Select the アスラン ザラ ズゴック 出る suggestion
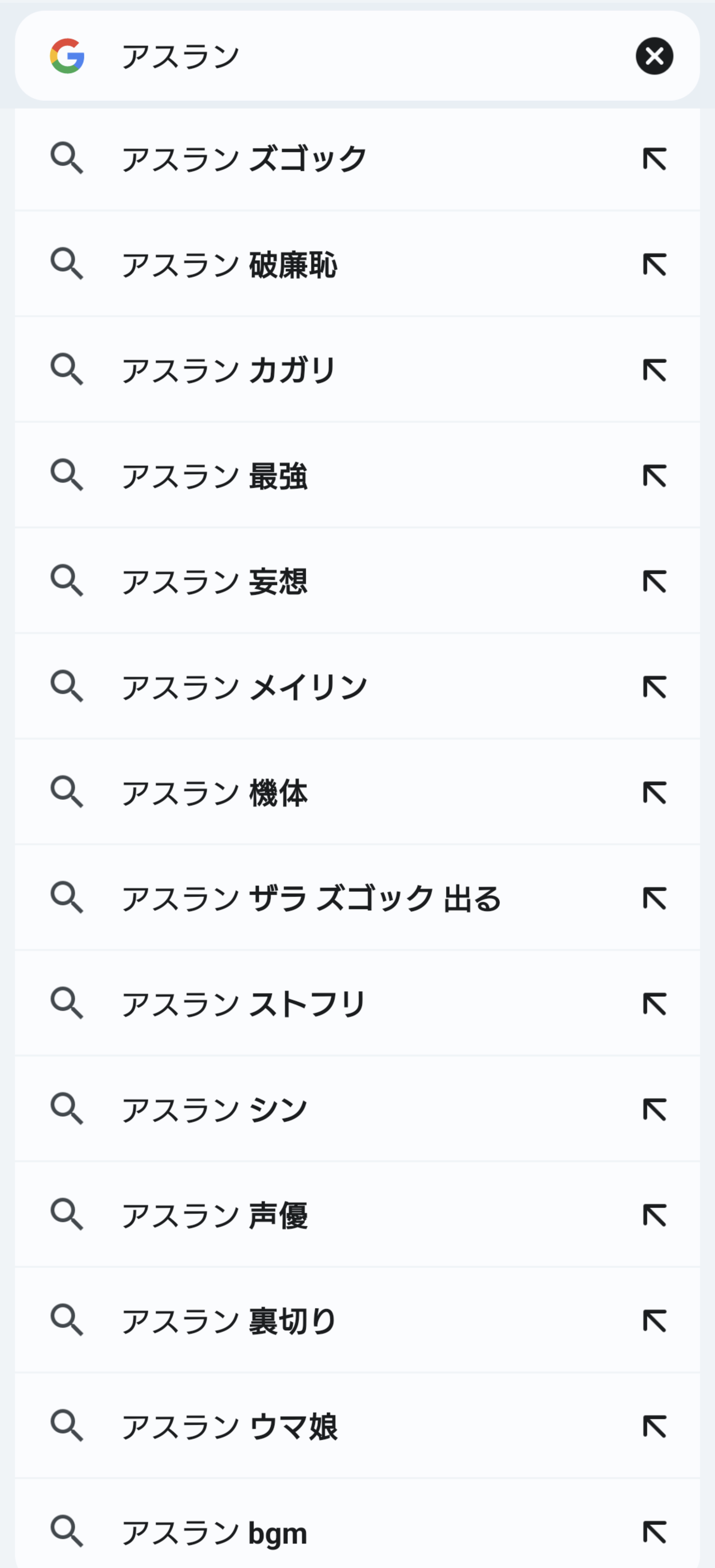The image size is (715, 1568). pyautogui.click(x=311, y=898)
